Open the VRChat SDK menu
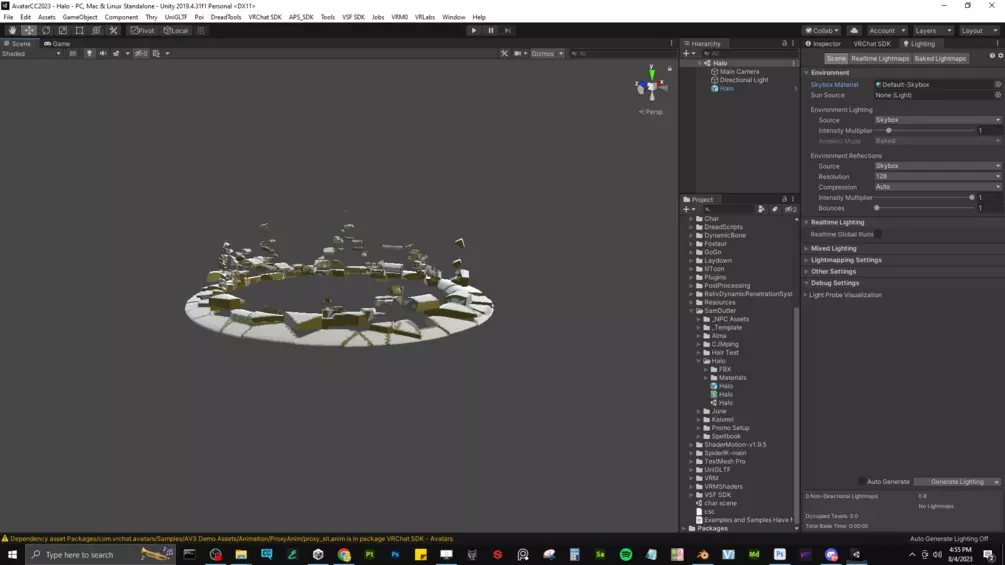 265,17
